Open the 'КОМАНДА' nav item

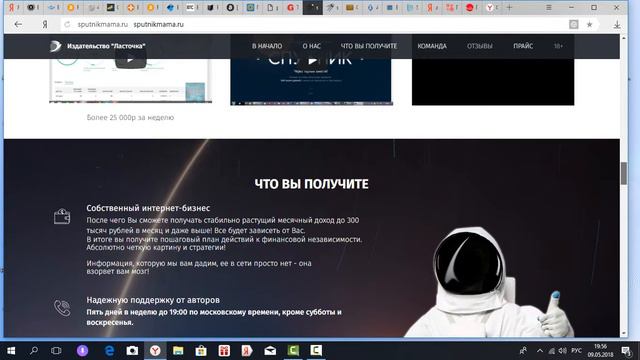click(x=432, y=46)
